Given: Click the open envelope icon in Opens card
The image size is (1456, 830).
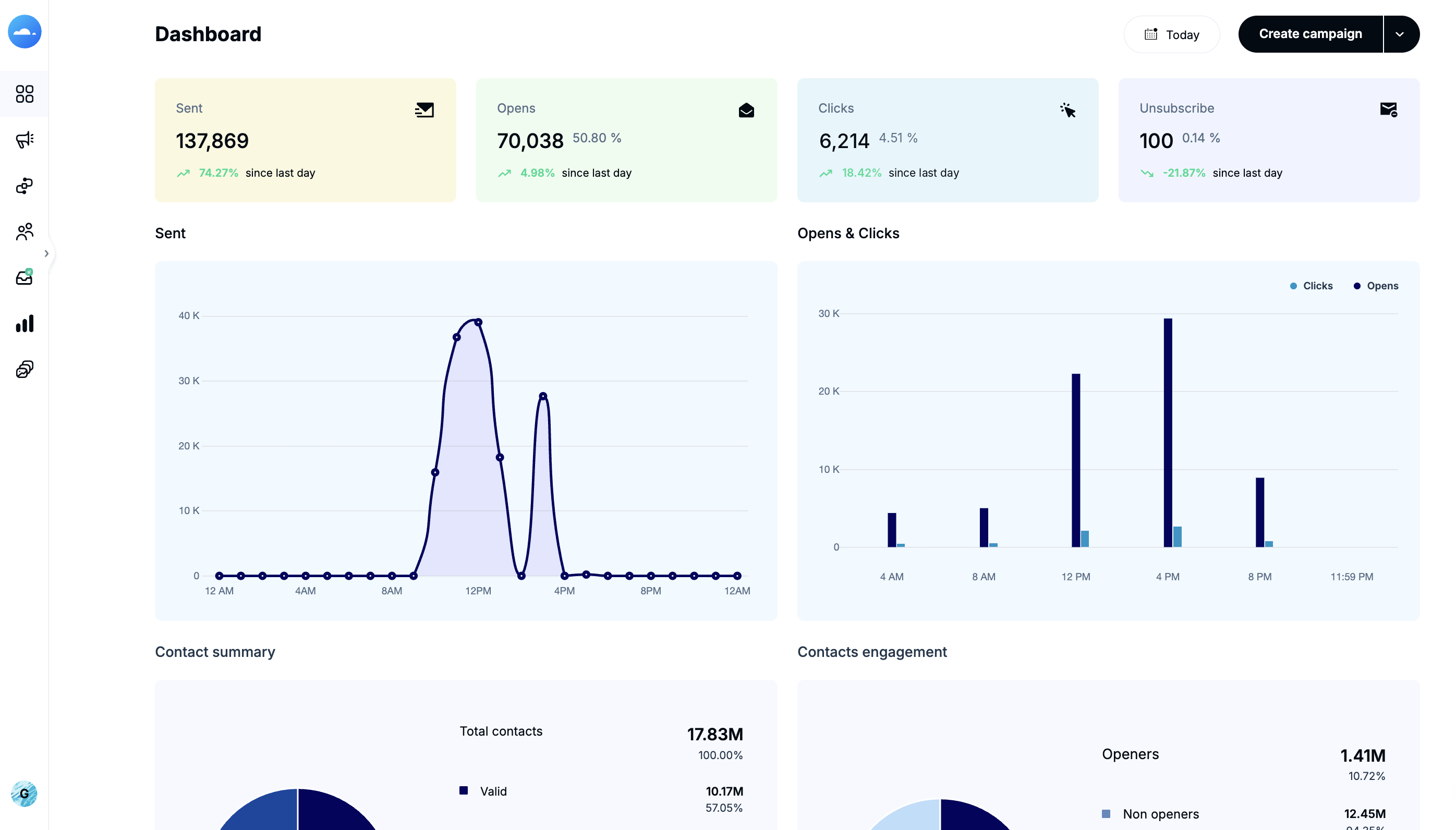Looking at the screenshot, I should coord(746,110).
